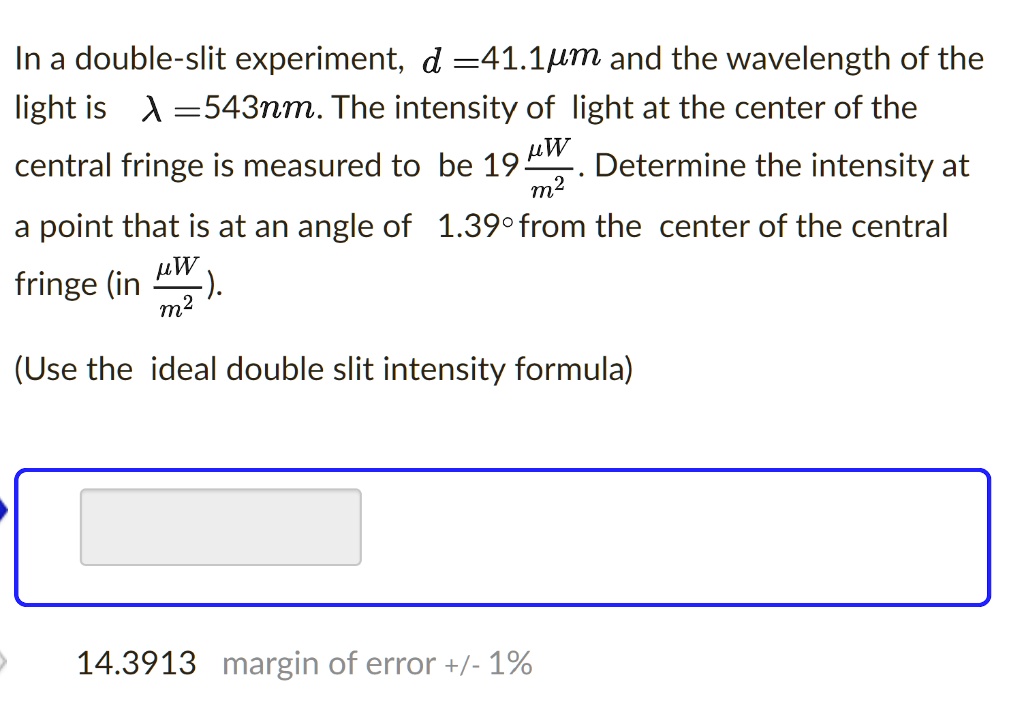Click the partially visible chevron at screen edge
This screenshot has height=705, width=1024.
[4, 661]
